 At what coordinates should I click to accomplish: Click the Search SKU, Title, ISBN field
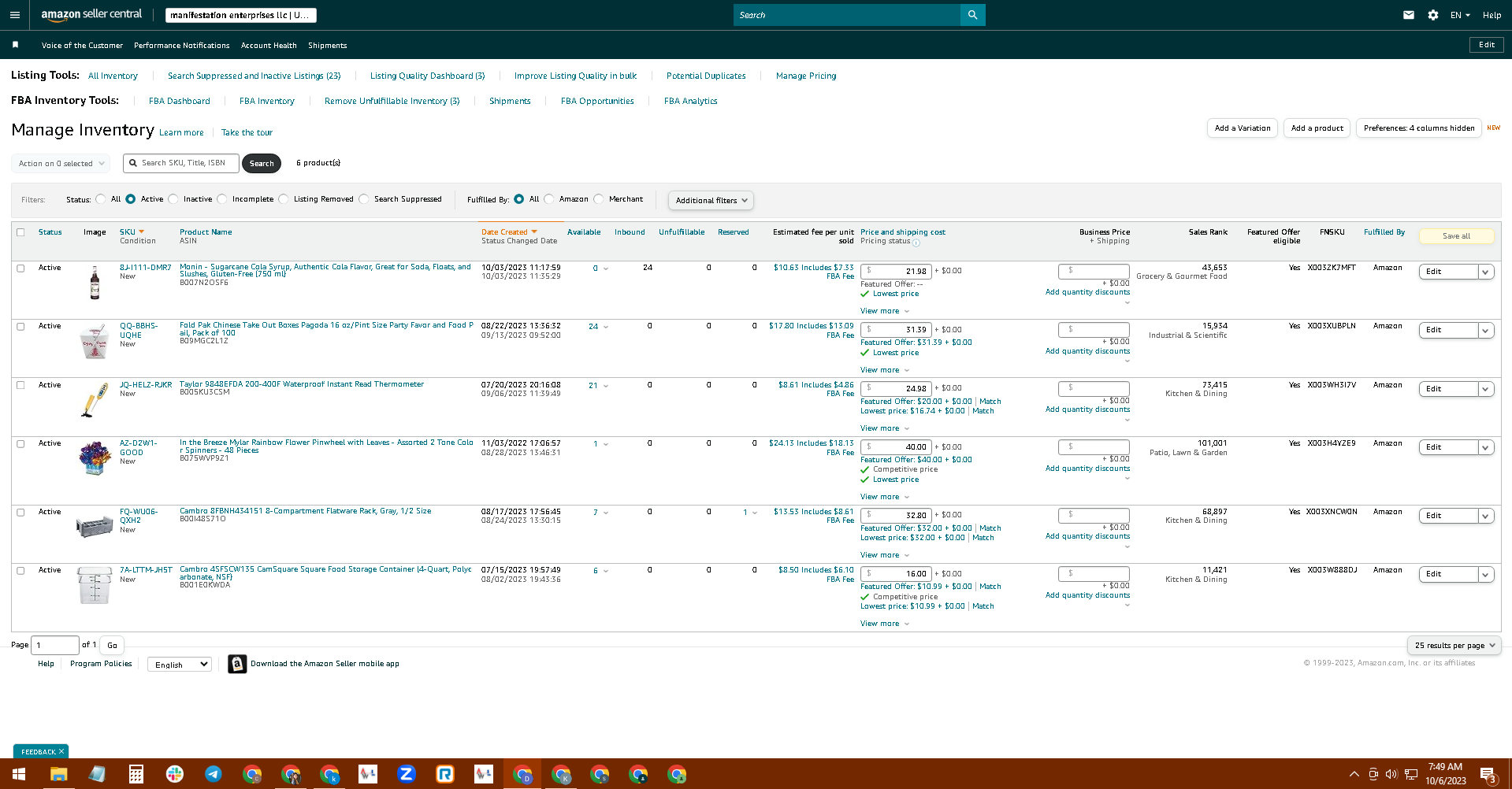[x=181, y=163]
